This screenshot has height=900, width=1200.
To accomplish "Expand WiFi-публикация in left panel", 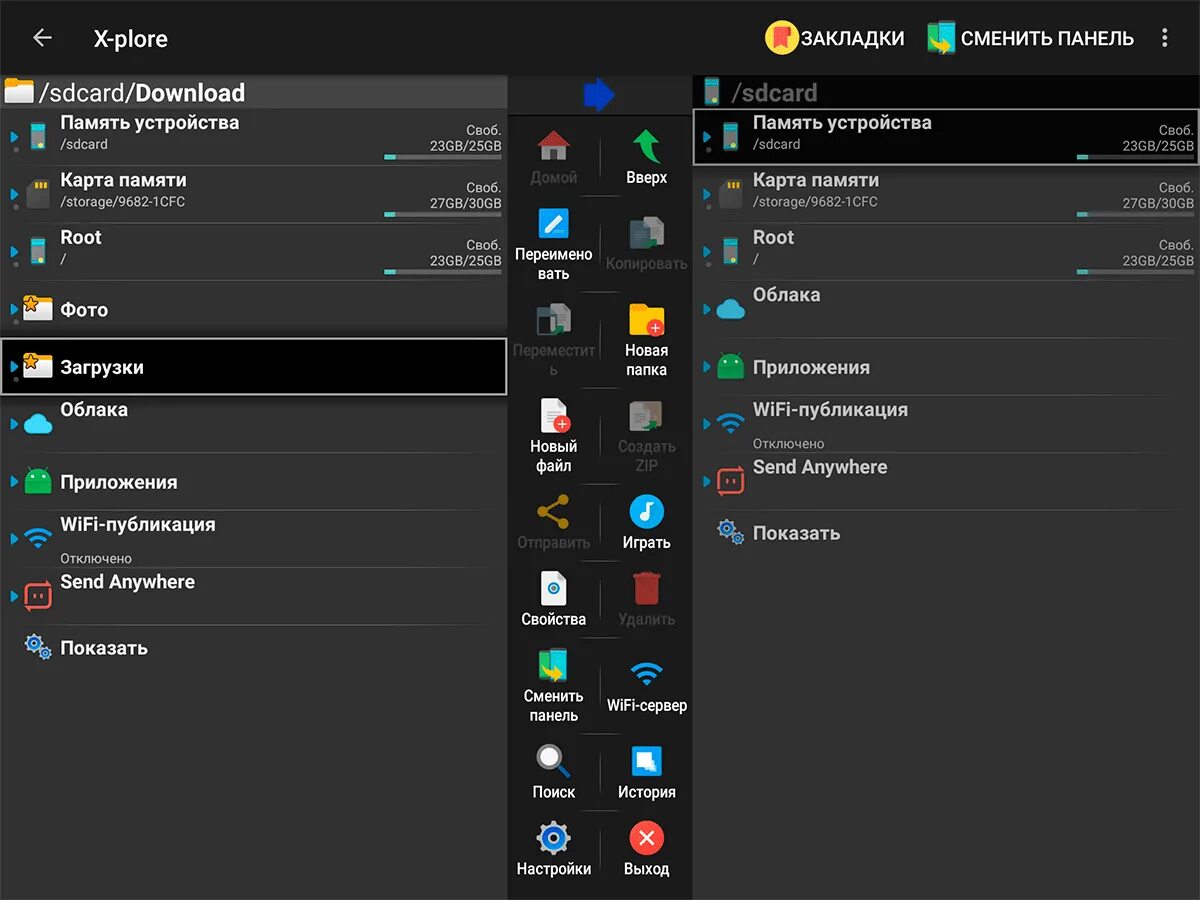I will (x=14, y=538).
